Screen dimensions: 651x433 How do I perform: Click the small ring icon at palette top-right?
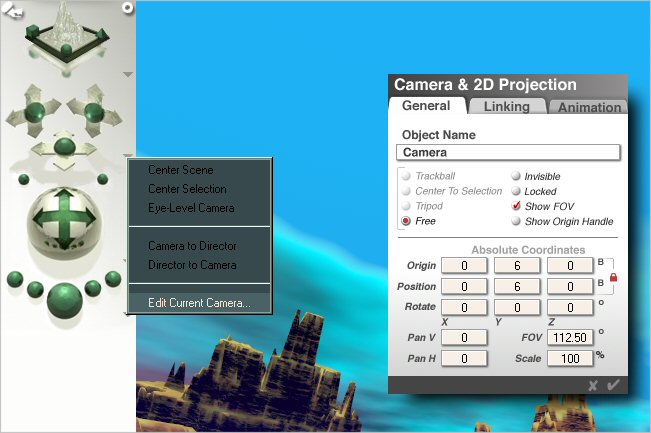[x=127, y=7]
